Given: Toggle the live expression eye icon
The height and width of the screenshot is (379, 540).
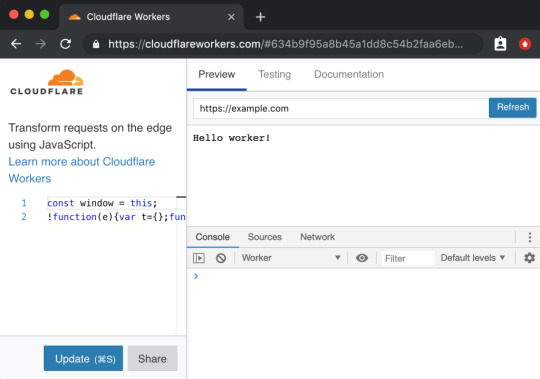Looking at the screenshot, I should [x=362, y=258].
